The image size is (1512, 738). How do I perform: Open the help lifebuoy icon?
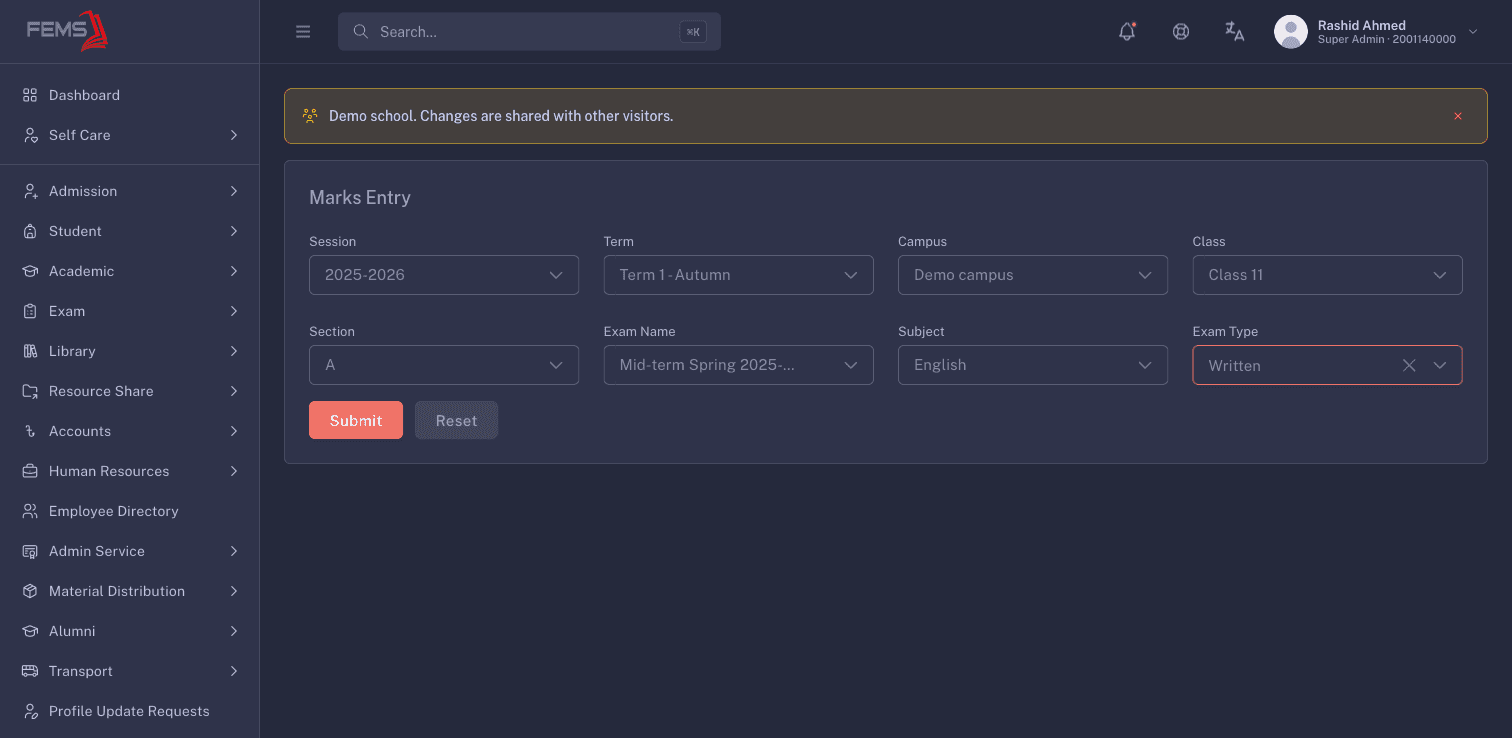[x=1181, y=32]
